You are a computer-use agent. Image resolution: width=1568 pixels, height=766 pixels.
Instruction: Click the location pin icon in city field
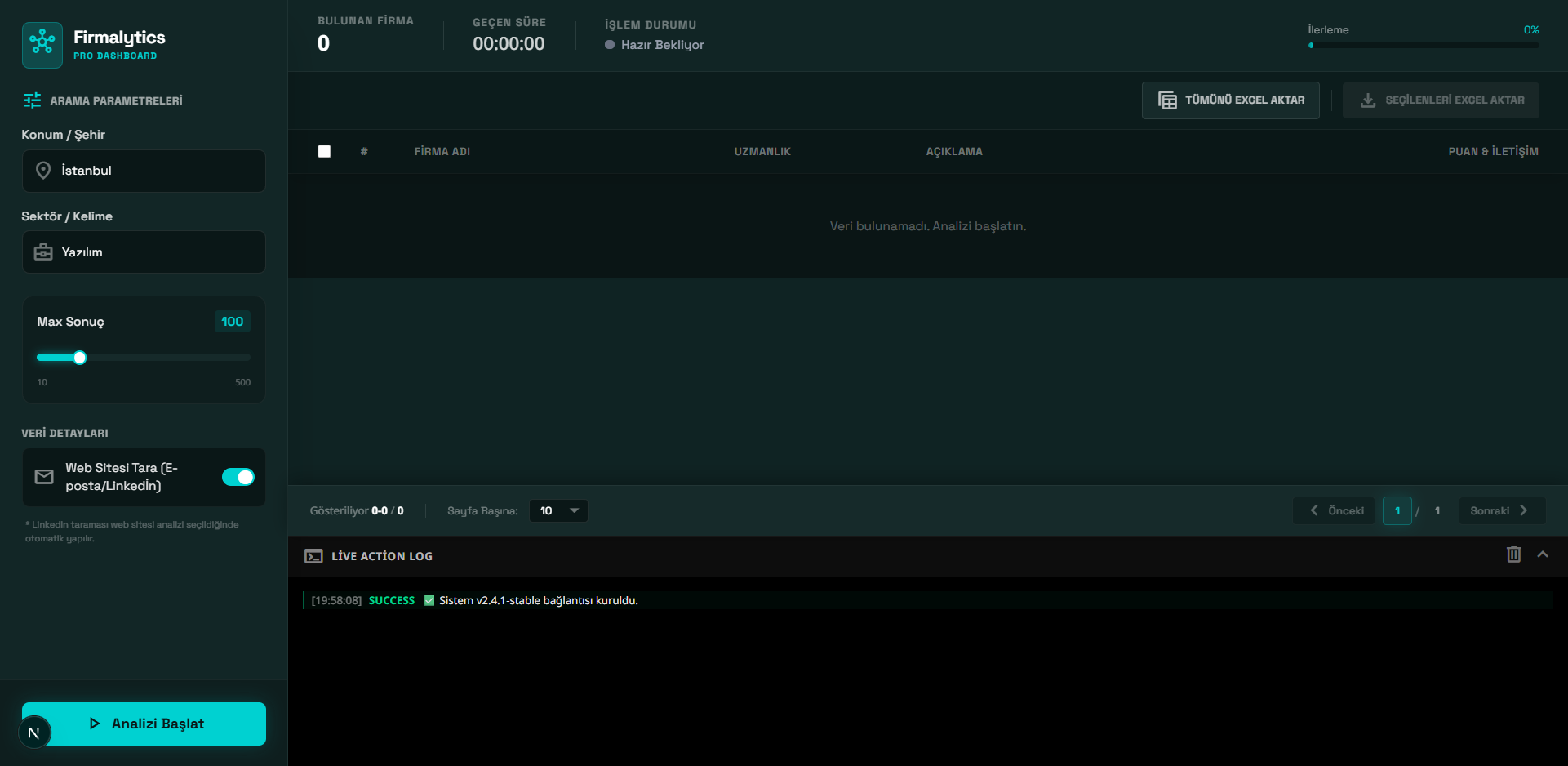(x=43, y=171)
